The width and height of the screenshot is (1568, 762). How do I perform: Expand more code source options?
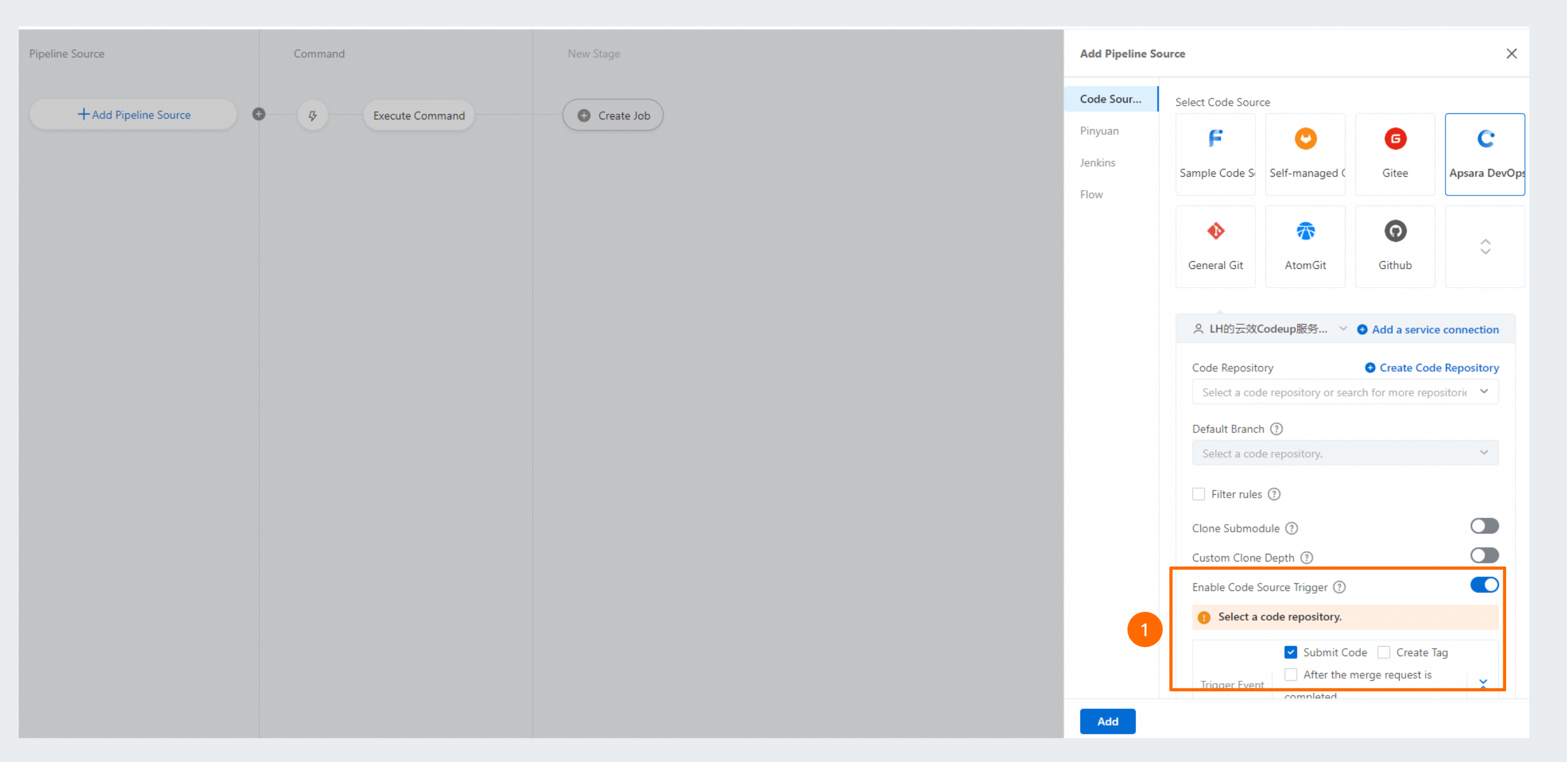pos(1485,246)
